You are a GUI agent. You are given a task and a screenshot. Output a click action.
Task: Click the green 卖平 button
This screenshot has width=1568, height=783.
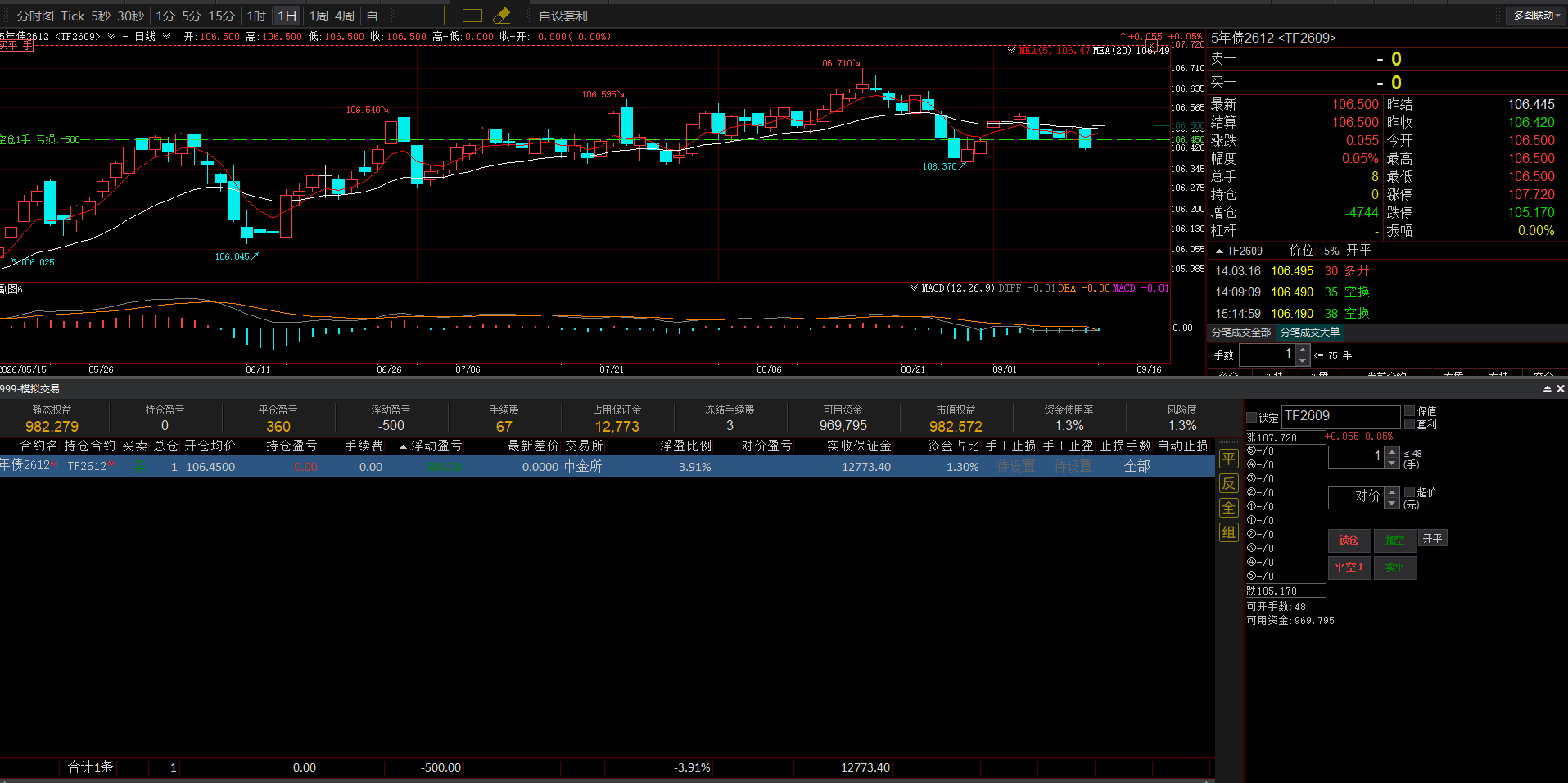click(x=1394, y=567)
